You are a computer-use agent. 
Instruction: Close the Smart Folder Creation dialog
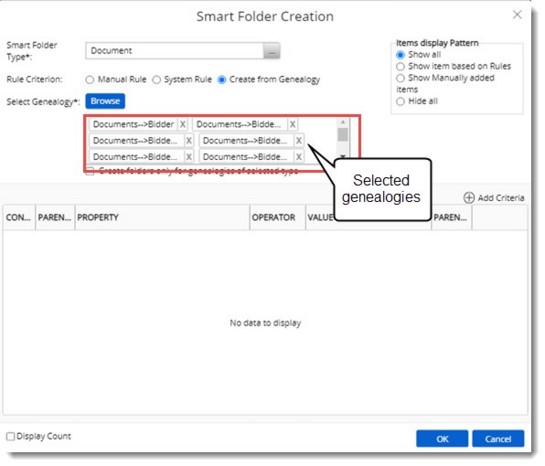(x=518, y=15)
